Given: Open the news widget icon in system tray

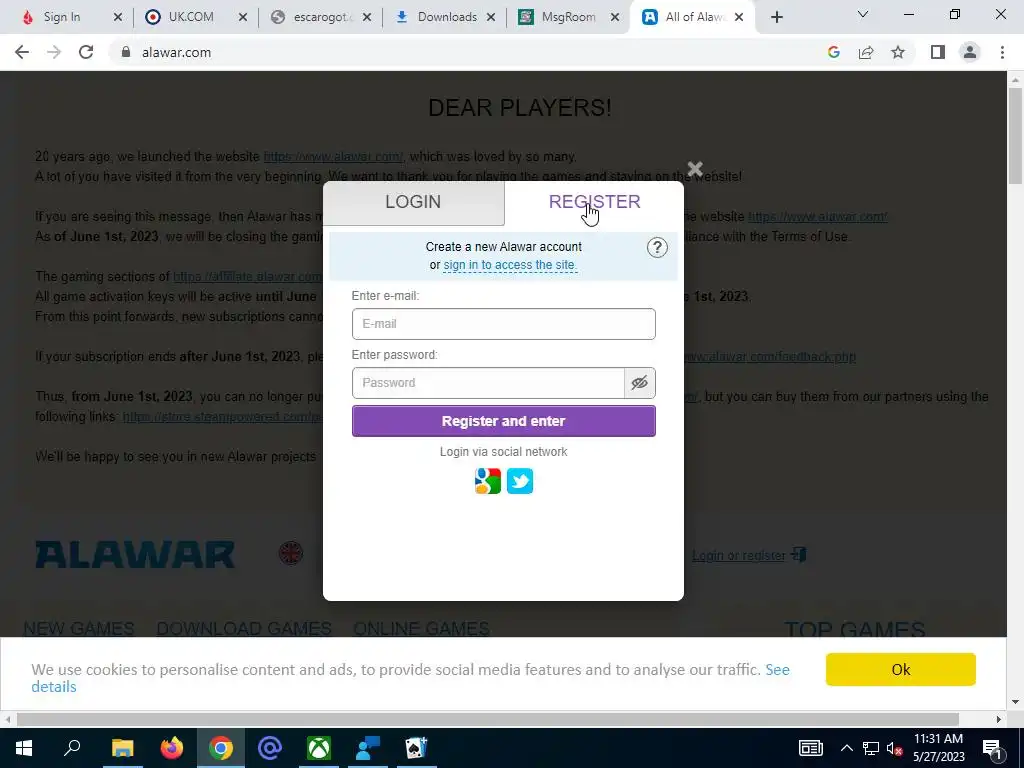Looking at the screenshot, I should pos(810,748).
